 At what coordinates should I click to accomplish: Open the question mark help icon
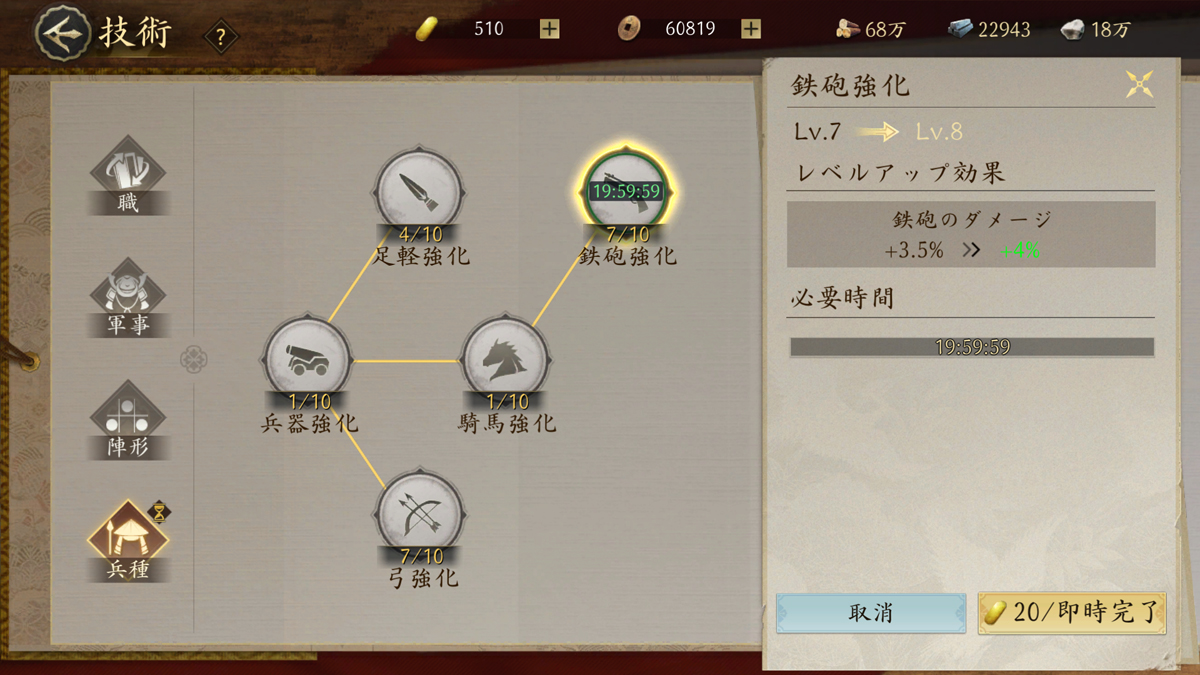(221, 39)
